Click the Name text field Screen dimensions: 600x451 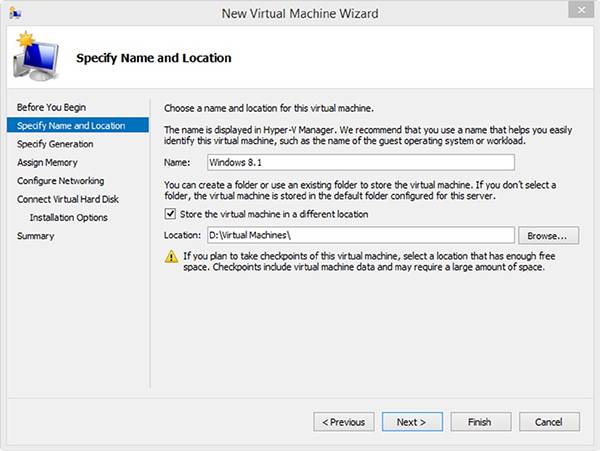click(359, 162)
